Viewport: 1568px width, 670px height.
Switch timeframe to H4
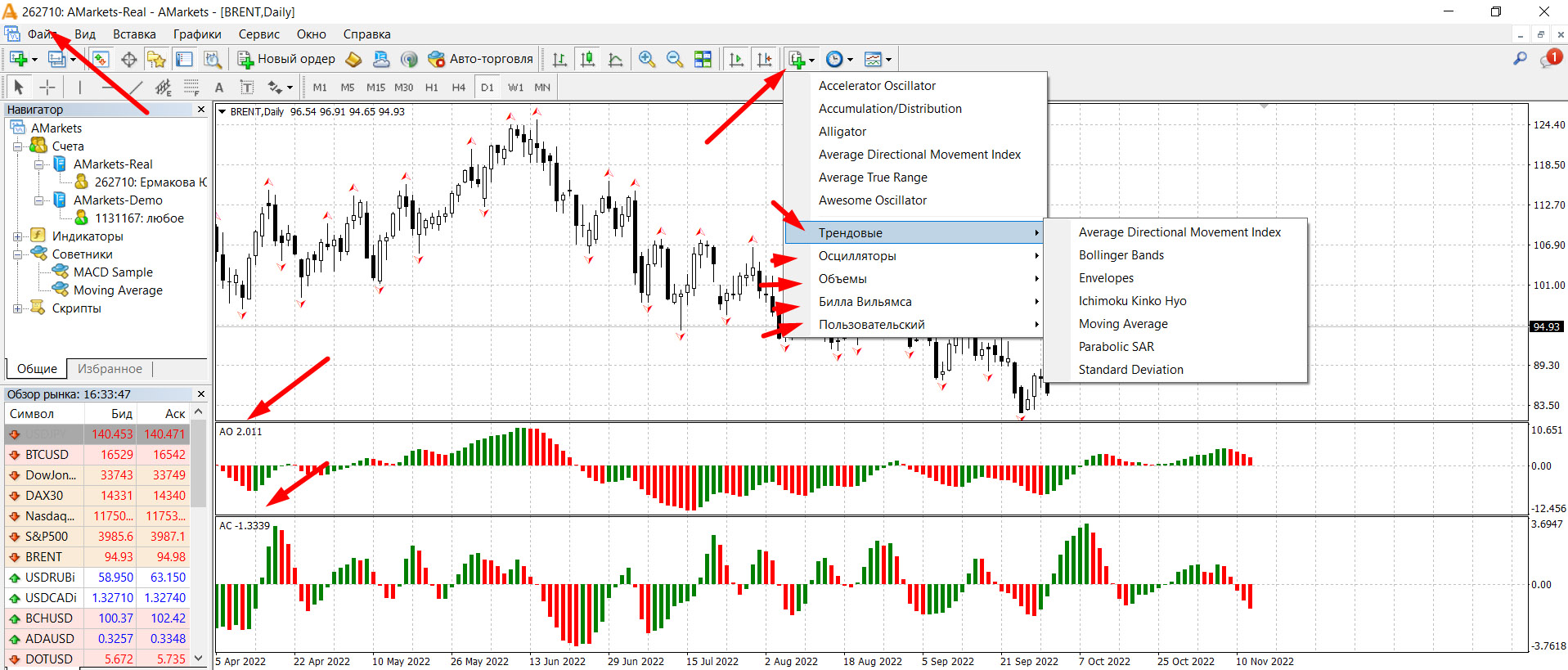[459, 87]
